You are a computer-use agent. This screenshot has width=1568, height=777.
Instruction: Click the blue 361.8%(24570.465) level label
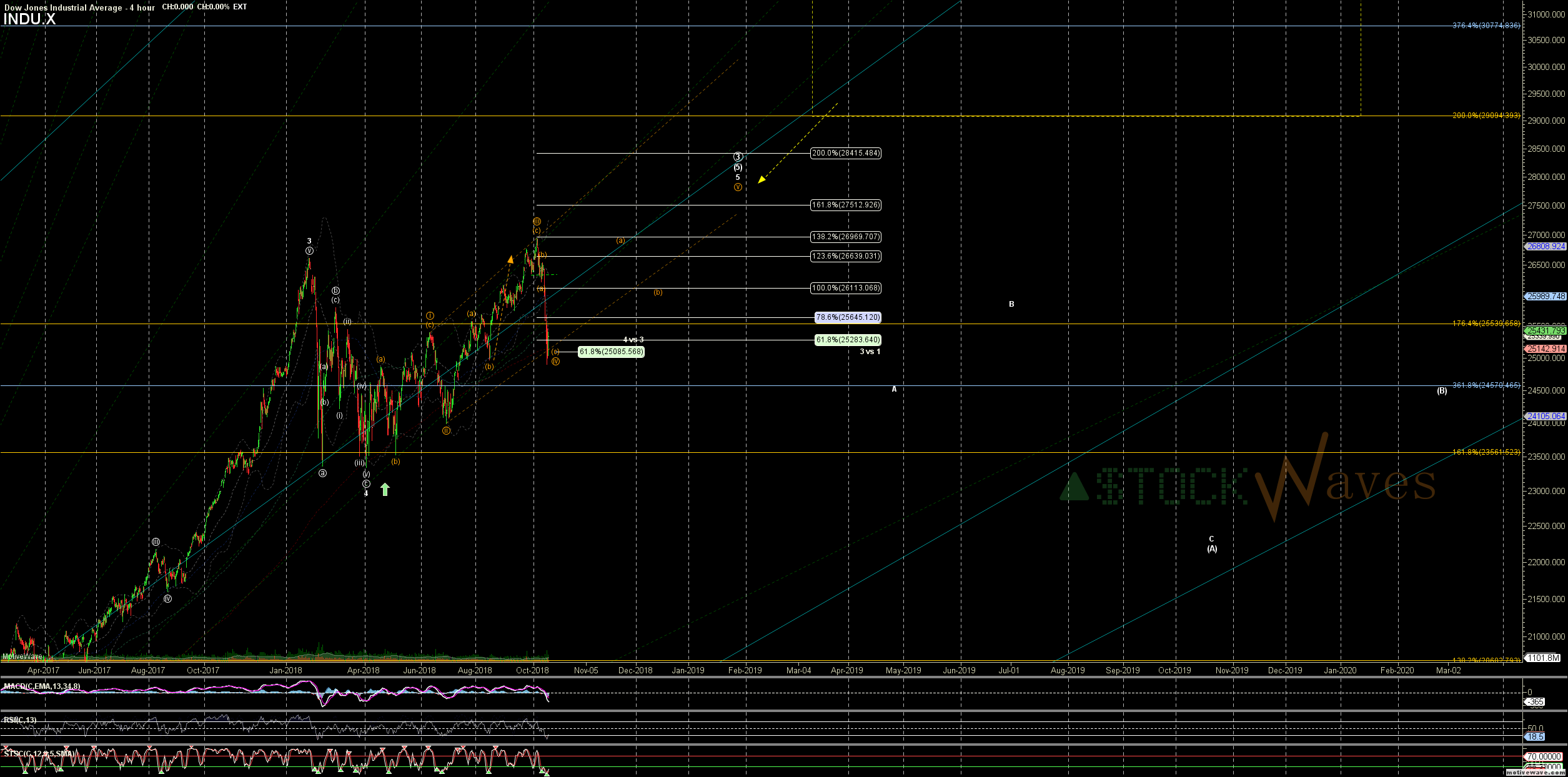(x=1486, y=385)
